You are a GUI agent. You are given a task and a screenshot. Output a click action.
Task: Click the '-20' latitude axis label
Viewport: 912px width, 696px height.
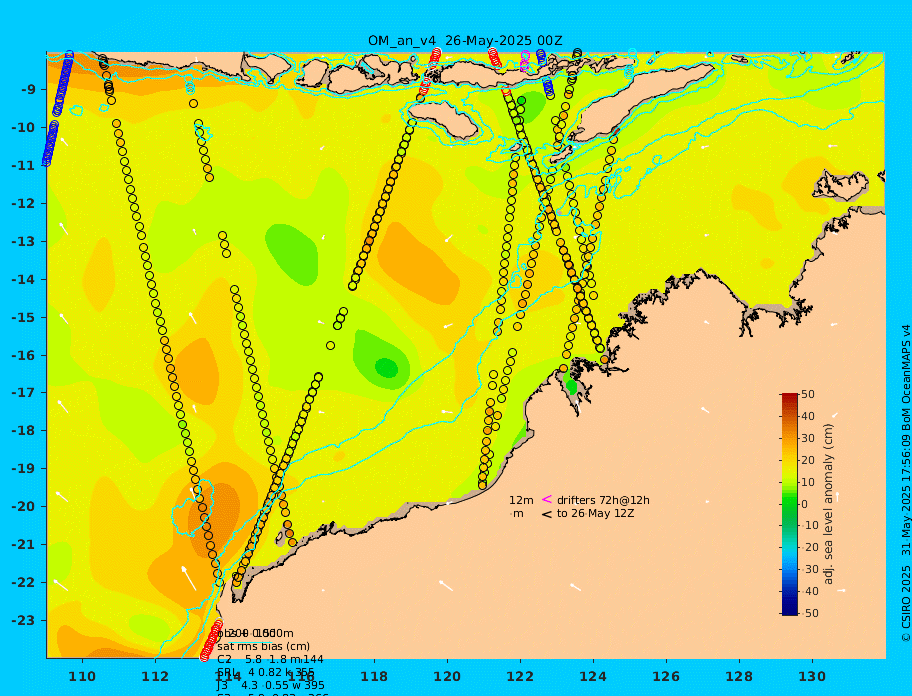tap(24, 506)
